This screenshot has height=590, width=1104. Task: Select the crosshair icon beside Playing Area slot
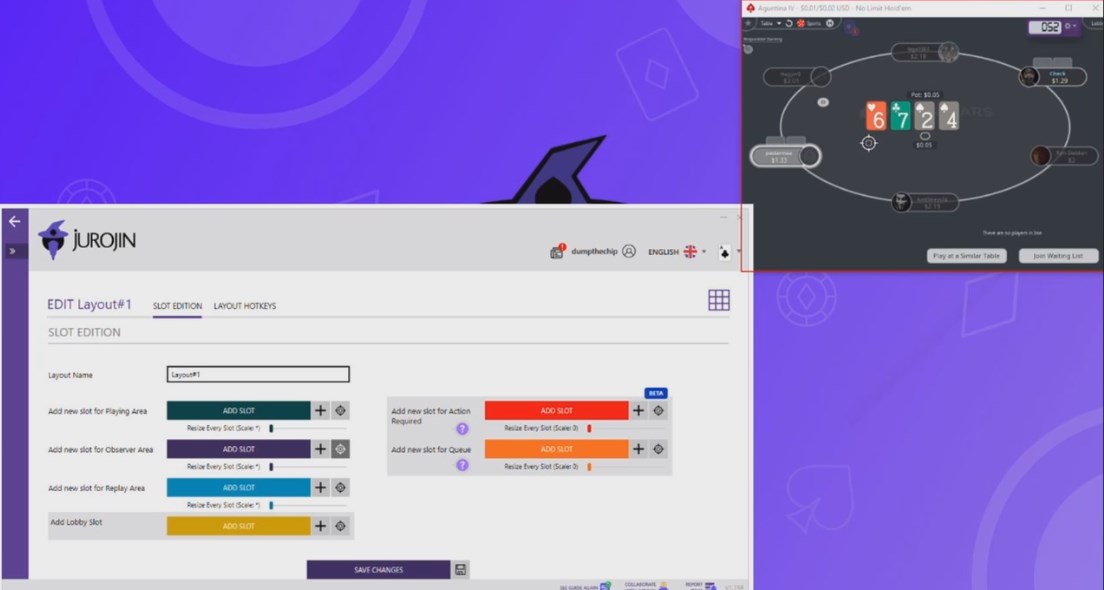coord(339,410)
